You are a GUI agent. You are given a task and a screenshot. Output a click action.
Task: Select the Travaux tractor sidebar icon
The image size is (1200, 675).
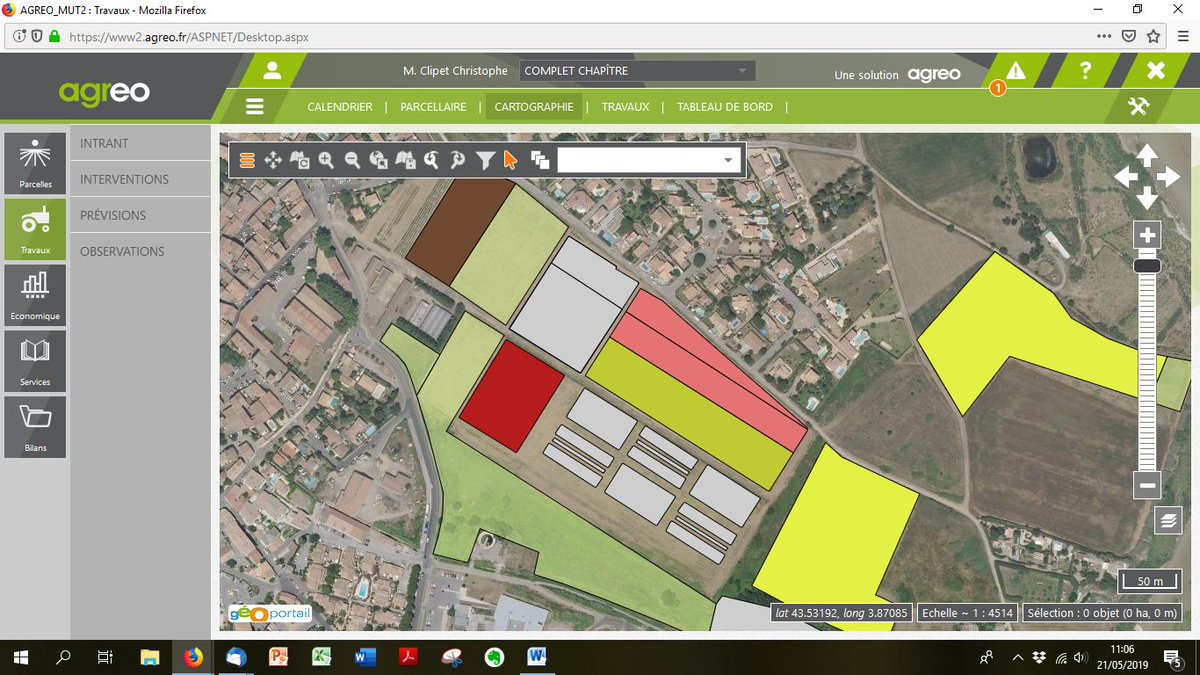click(35, 229)
